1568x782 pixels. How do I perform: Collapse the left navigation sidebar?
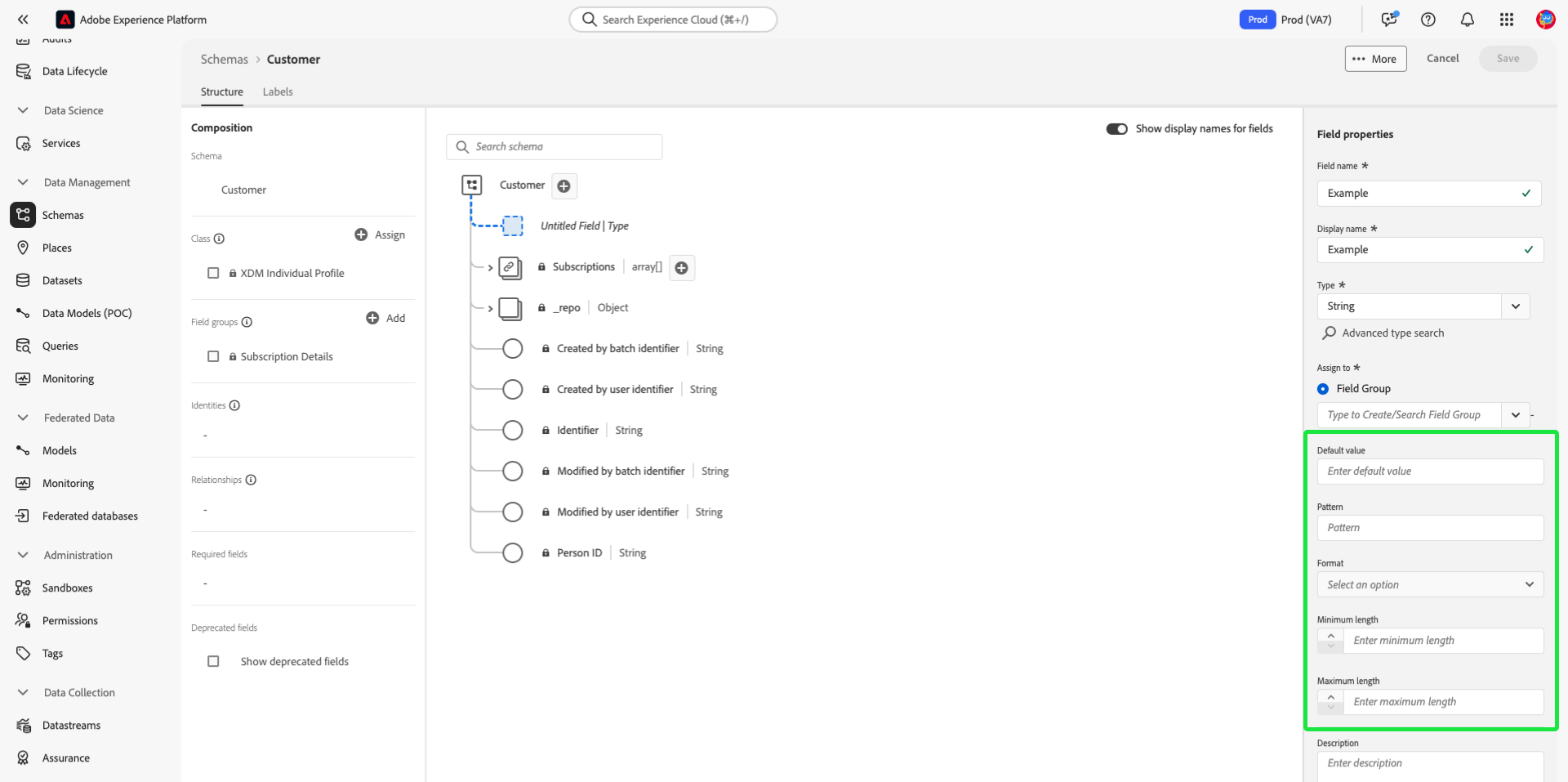pos(23,20)
